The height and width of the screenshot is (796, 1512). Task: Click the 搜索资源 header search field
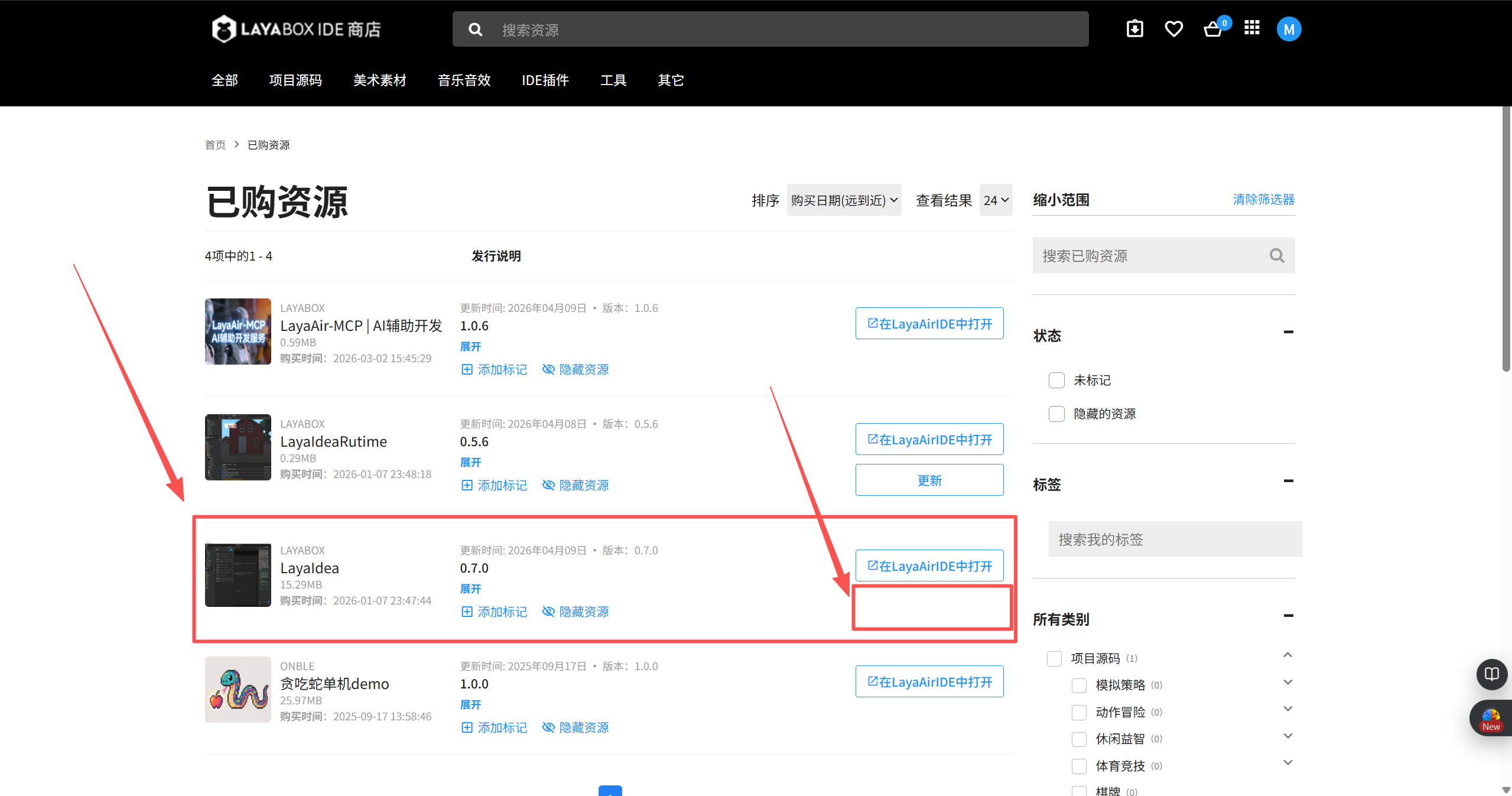(x=770, y=29)
